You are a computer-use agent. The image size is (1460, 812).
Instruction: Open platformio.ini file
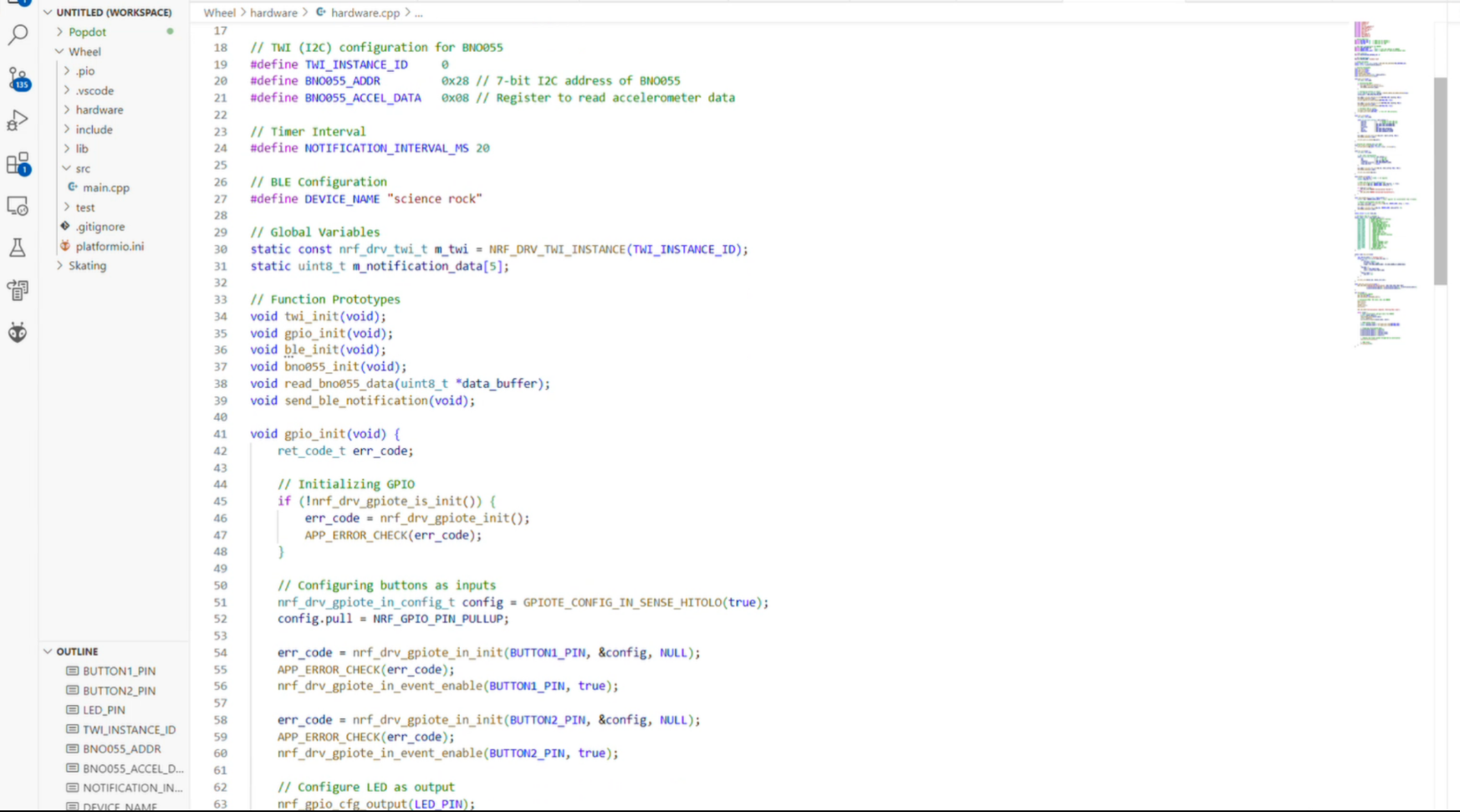coord(110,246)
